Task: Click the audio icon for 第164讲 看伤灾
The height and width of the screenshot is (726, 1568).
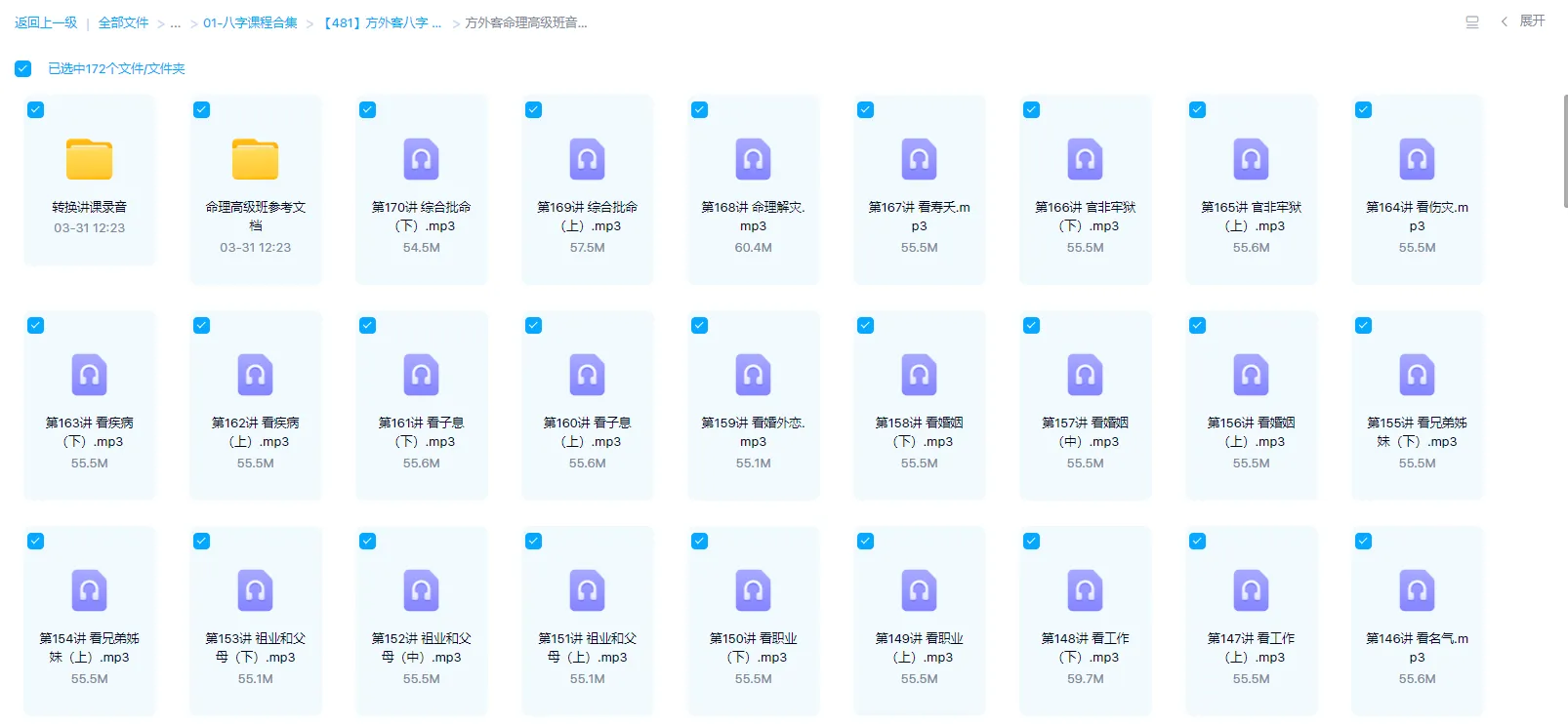Action: [x=1417, y=159]
